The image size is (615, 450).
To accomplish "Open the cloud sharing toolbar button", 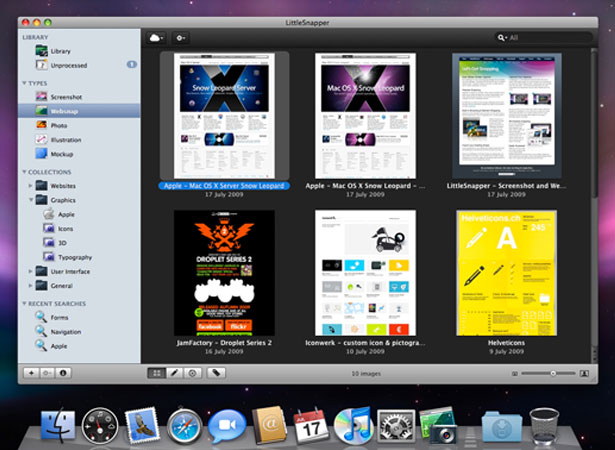I will tap(156, 38).
